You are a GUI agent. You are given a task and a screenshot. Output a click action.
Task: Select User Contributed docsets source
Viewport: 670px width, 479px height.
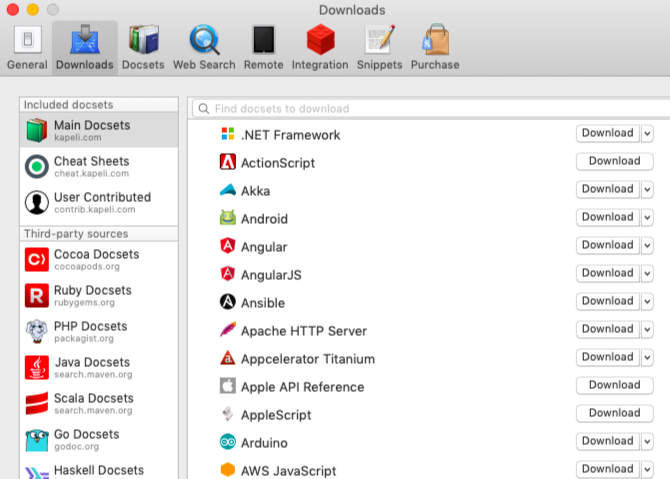pos(98,202)
